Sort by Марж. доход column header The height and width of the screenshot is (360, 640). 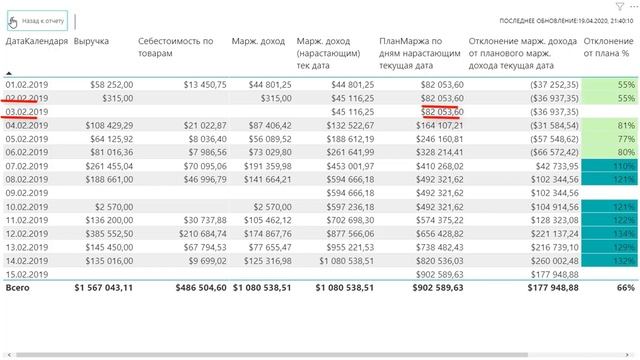click(x=258, y=41)
